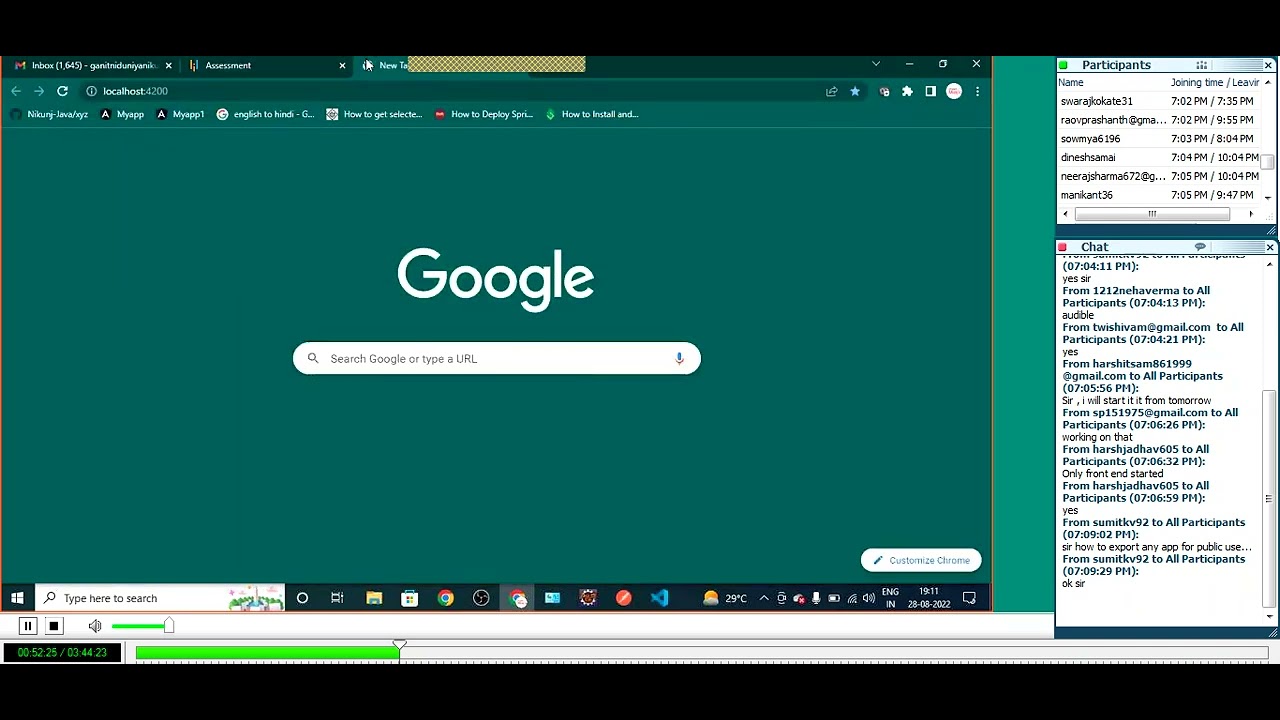Open How to Install and bookmark
Image resolution: width=1280 pixels, height=720 pixels.
click(591, 114)
